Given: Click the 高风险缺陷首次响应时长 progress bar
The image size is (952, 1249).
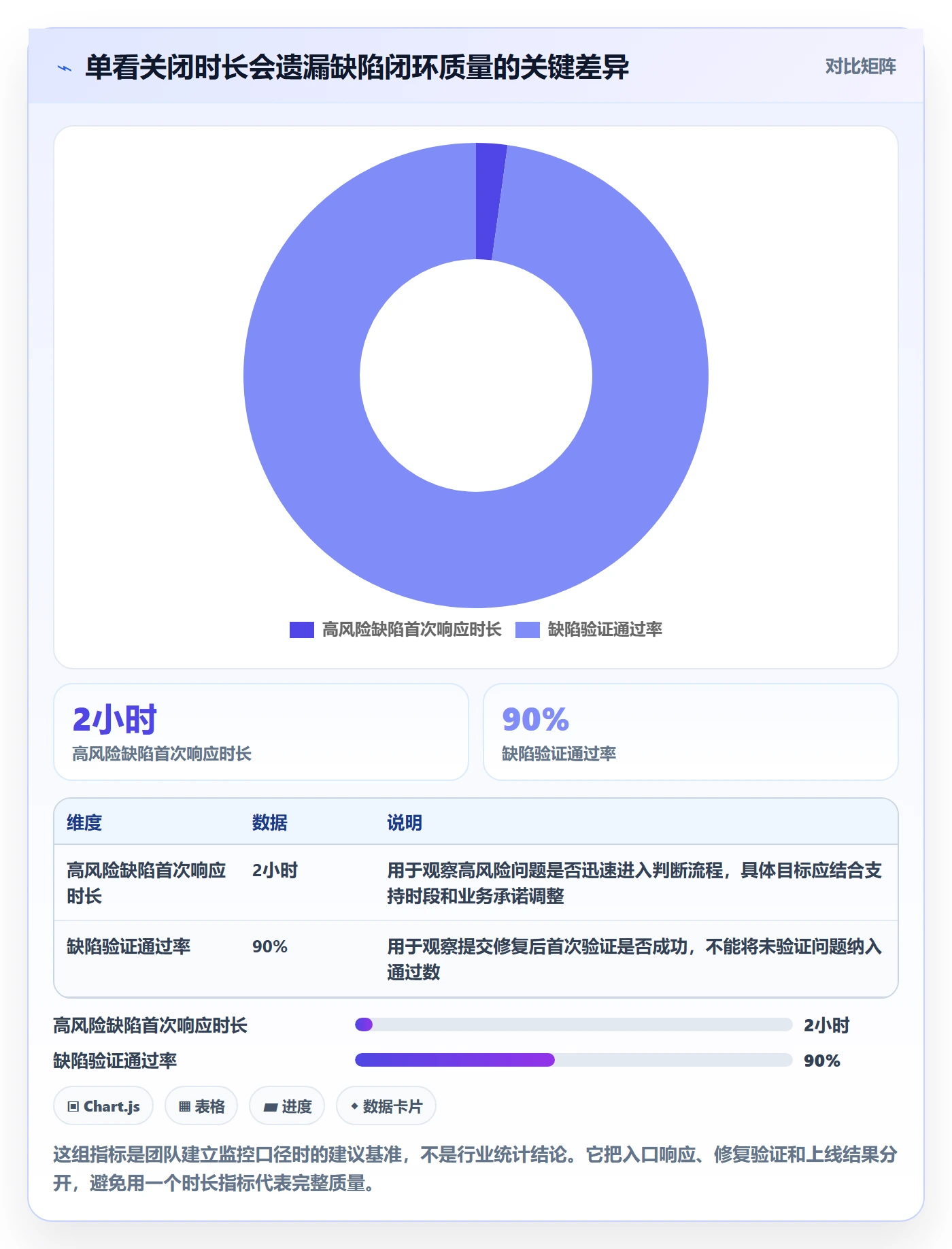Looking at the screenshot, I should [574, 1025].
